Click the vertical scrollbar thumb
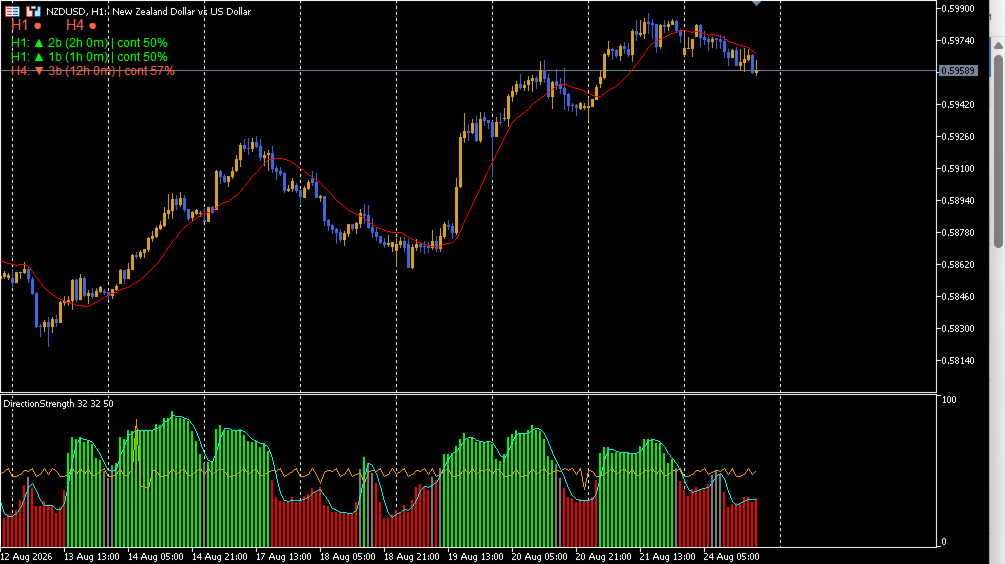 click(x=998, y=151)
